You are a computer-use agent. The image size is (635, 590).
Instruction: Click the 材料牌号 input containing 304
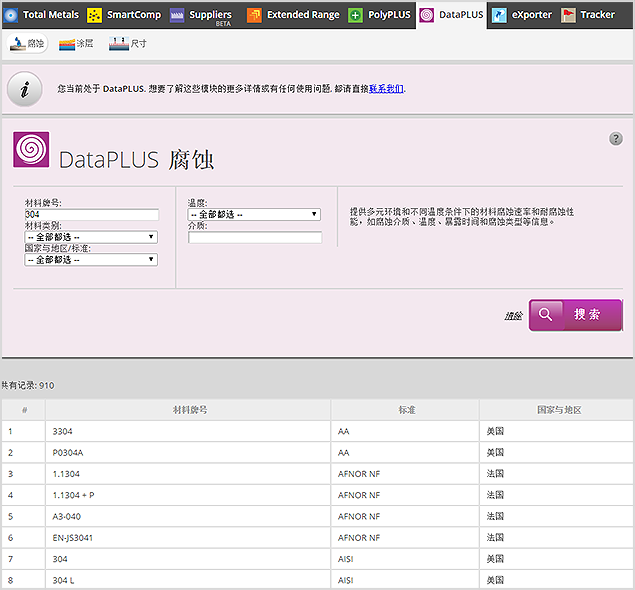pos(92,214)
